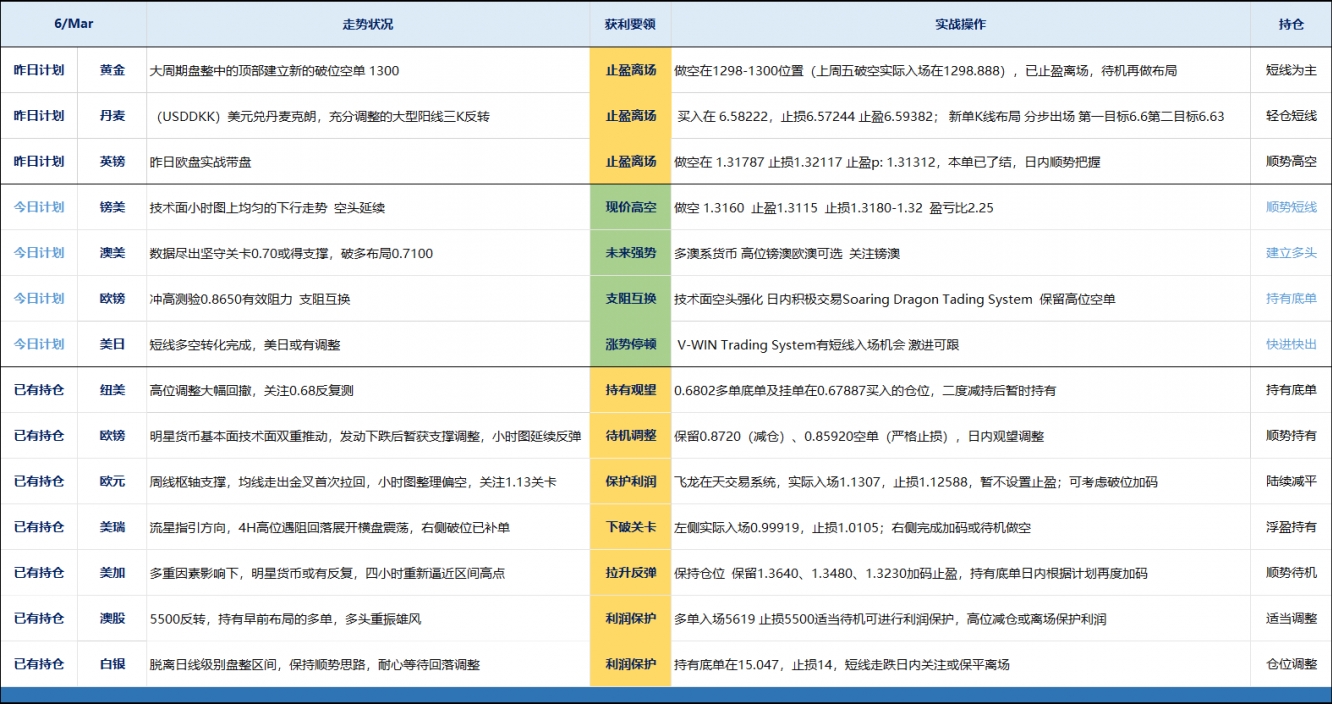Click the 走势状况 column header
This screenshot has height=704, width=1332.
368,22
